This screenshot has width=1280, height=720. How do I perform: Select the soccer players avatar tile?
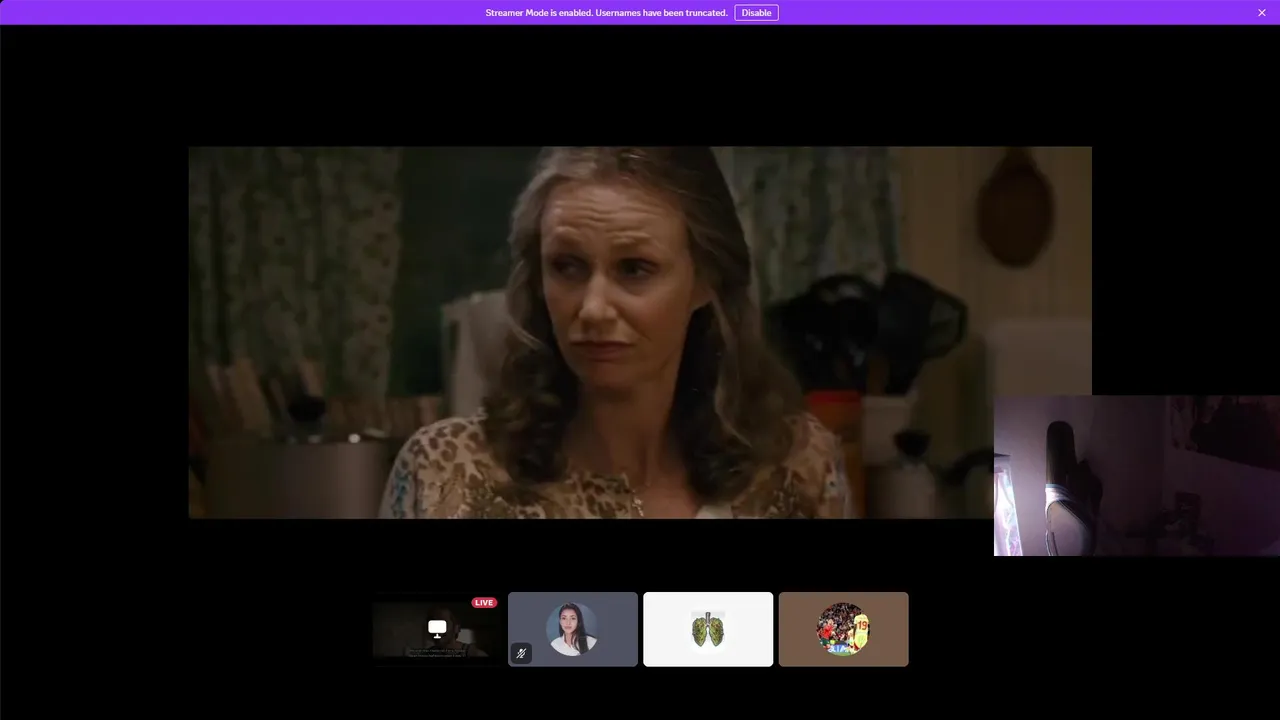click(x=844, y=629)
